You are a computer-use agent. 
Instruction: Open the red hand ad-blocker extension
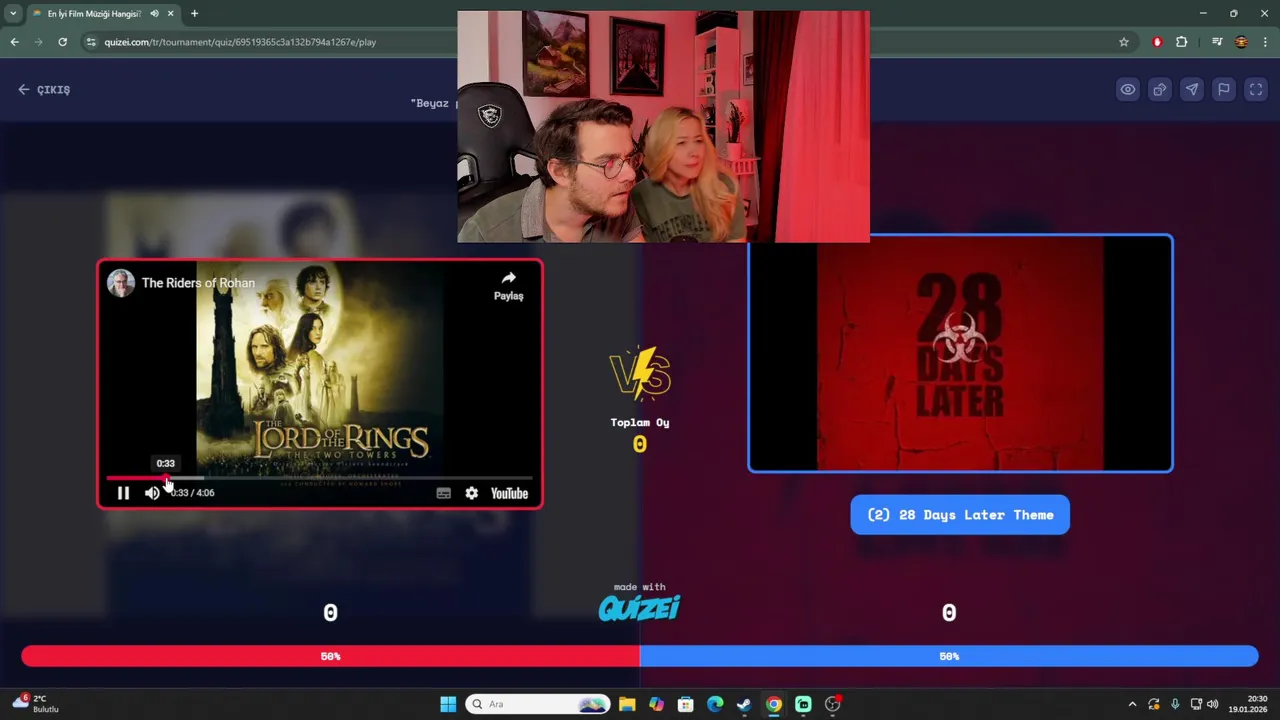(x=1157, y=42)
